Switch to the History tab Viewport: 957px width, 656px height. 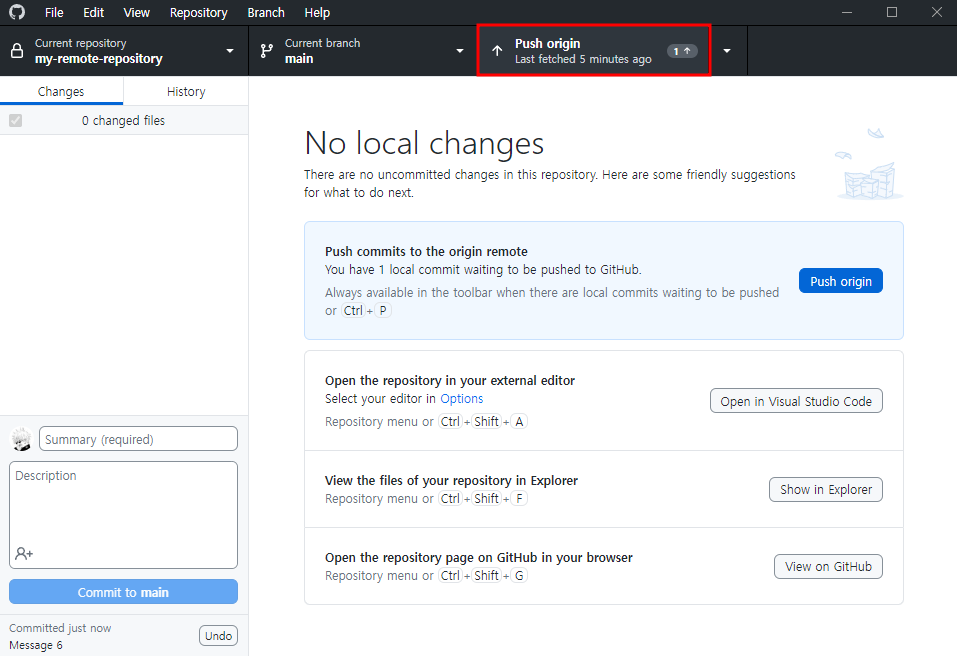186,92
